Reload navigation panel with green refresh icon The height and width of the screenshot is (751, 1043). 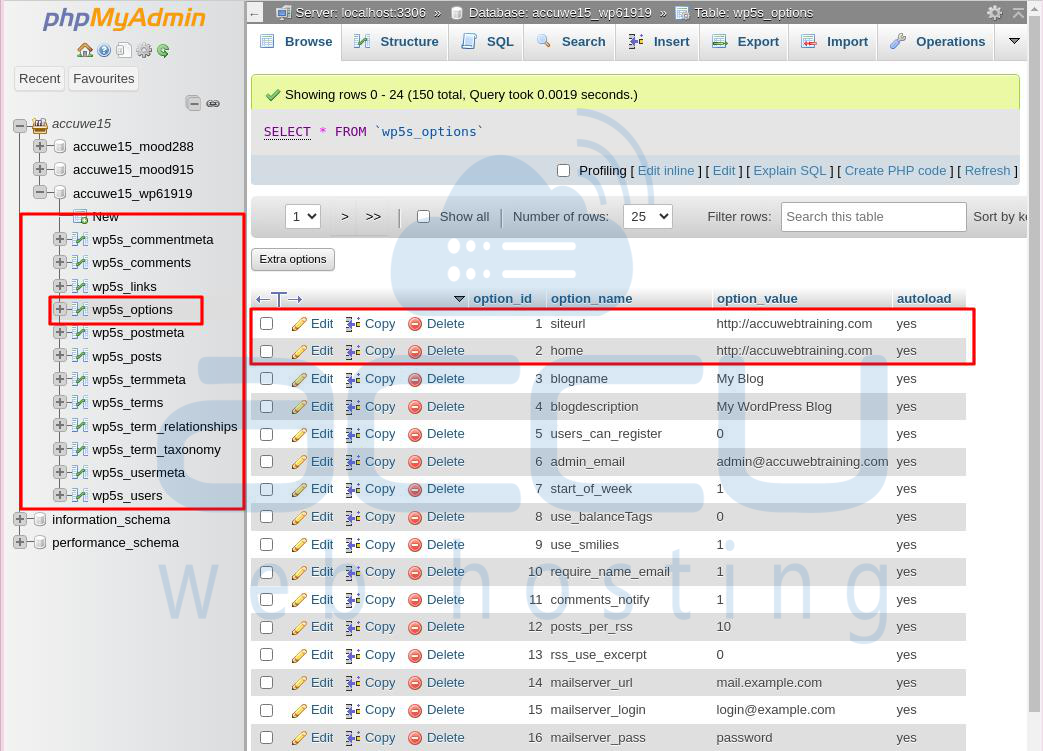(x=163, y=50)
